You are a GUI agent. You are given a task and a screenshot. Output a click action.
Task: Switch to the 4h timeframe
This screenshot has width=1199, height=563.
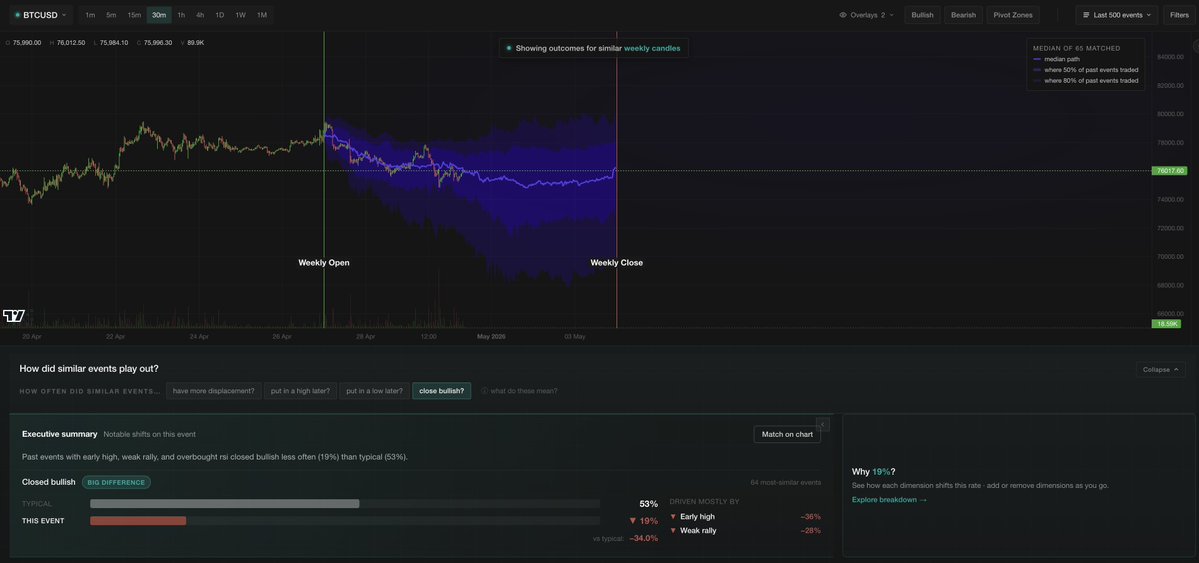(200, 15)
